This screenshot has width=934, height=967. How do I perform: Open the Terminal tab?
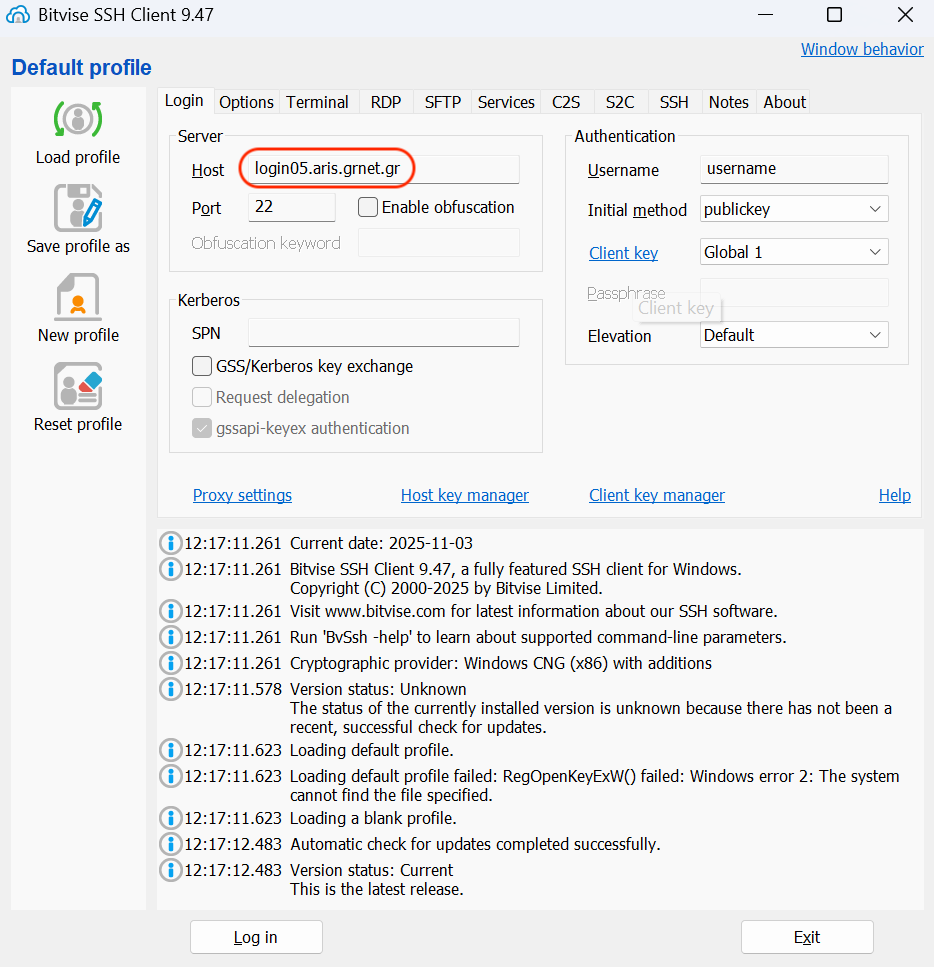[317, 102]
